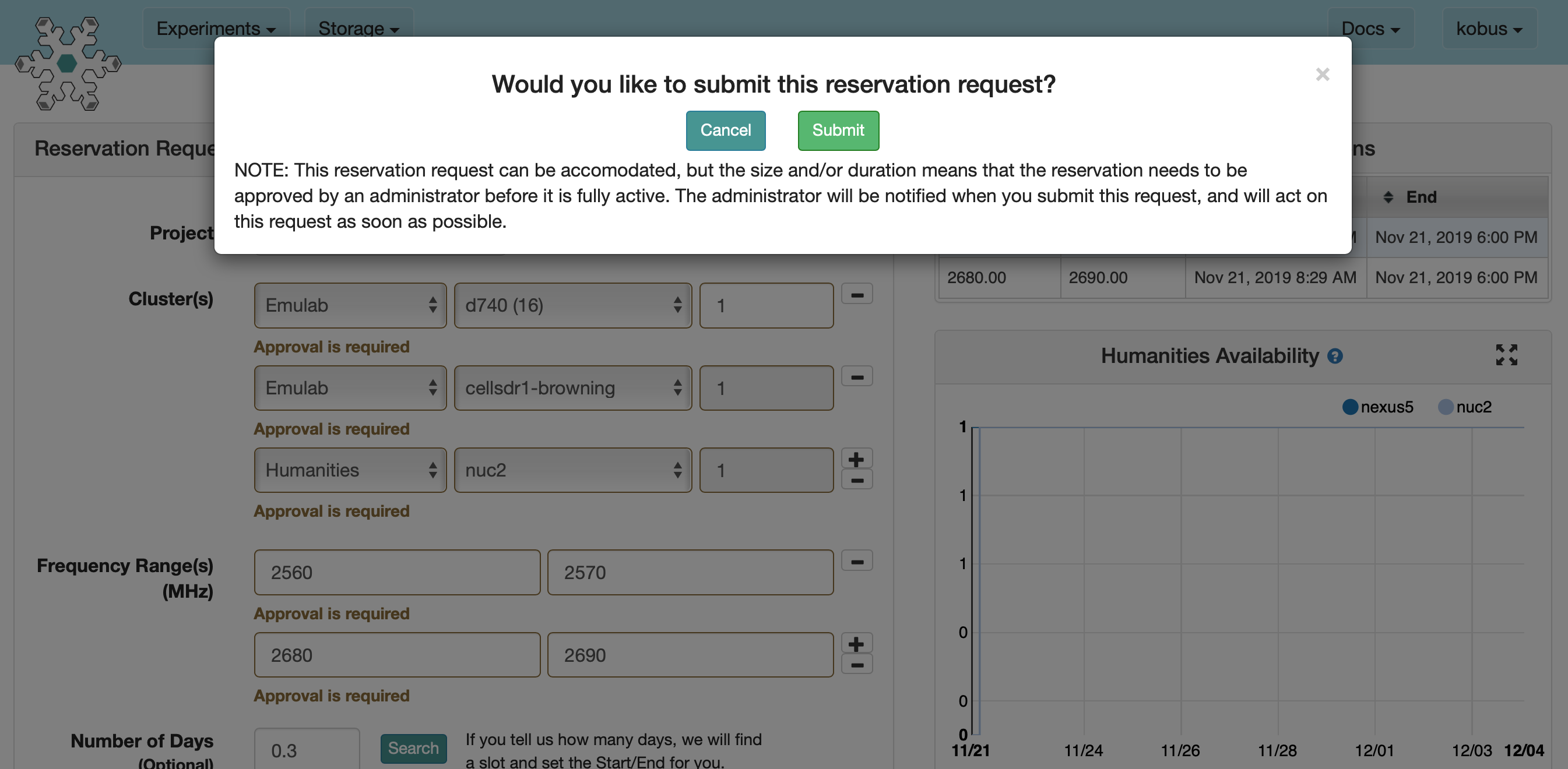This screenshot has height=769, width=1568.
Task: Remove the 2560-2570 frequency range
Action: click(x=857, y=562)
